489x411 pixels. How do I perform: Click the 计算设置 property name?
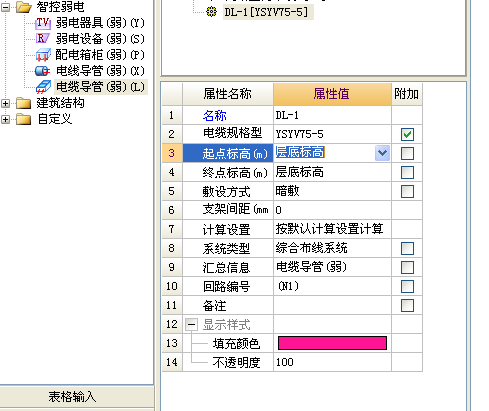(227, 230)
